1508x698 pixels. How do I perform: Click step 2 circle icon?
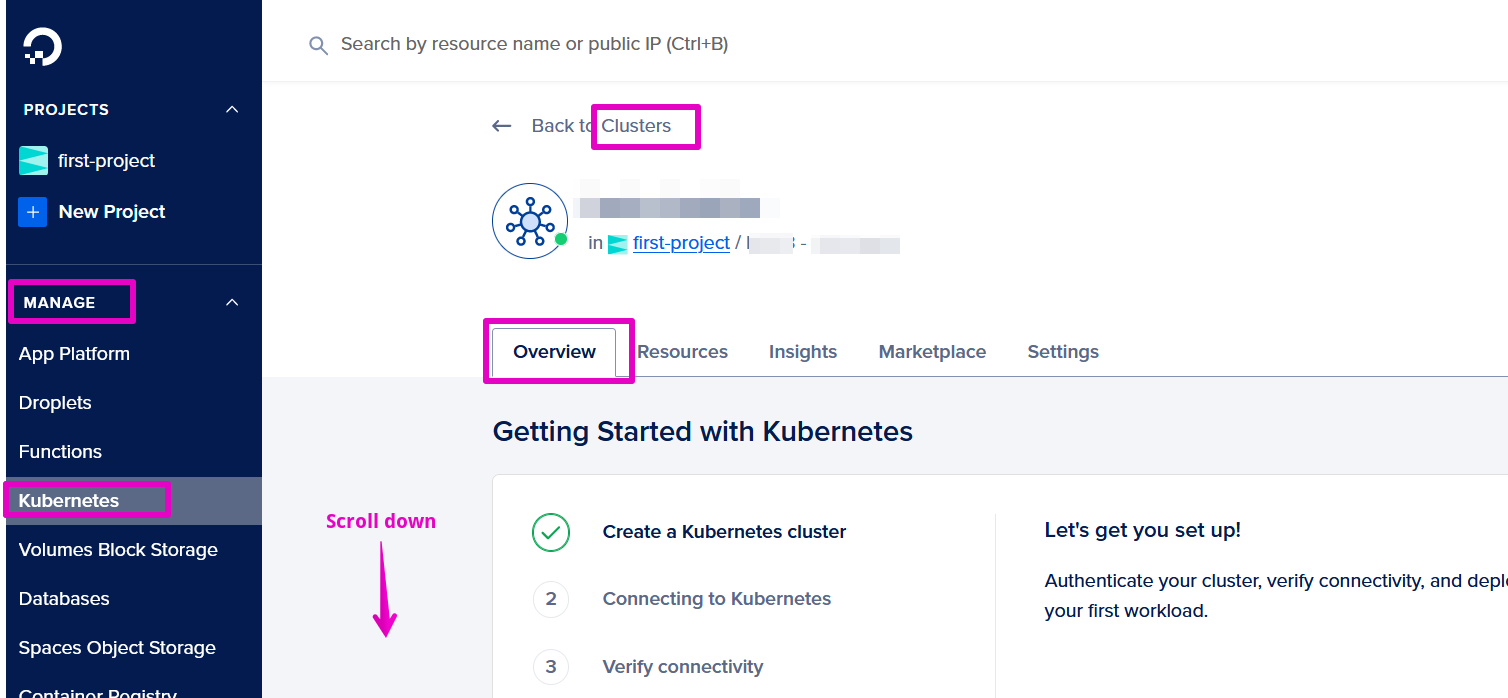click(551, 599)
